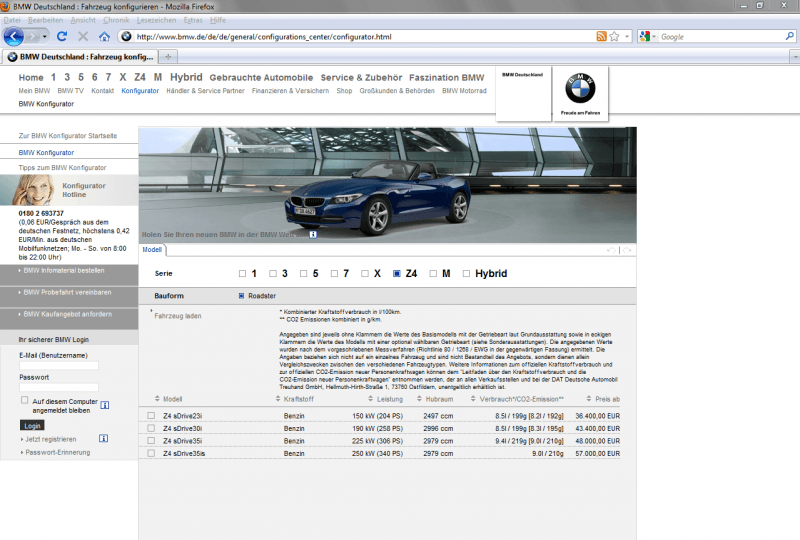This screenshot has height=540, width=800.
Task: Click the Login button
Action: point(32,426)
